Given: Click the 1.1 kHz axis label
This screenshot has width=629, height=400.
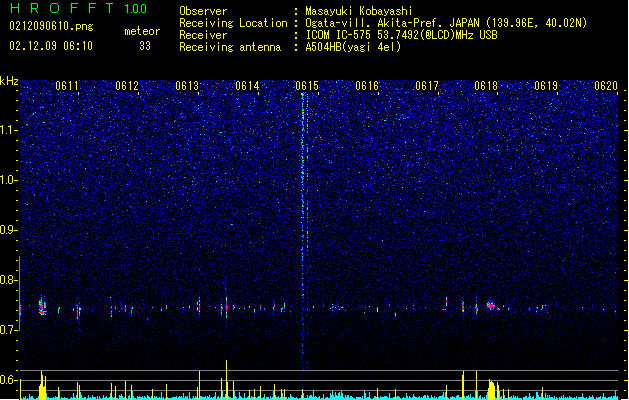Looking at the screenshot, I should pyautogui.click(x=8, y=130).
